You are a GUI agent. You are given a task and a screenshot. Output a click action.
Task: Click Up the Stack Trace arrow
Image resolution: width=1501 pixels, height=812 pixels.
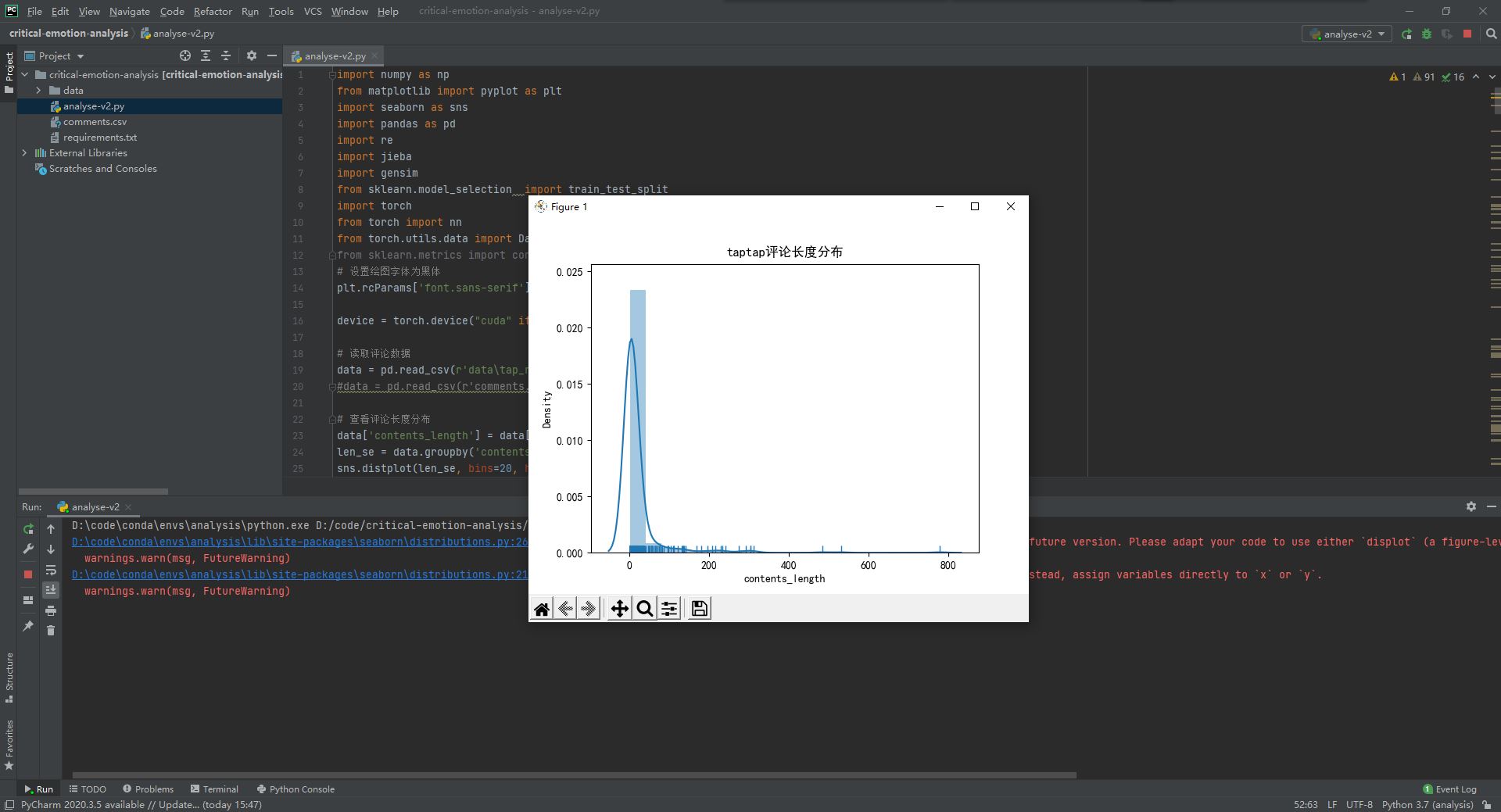click(51, 529)
